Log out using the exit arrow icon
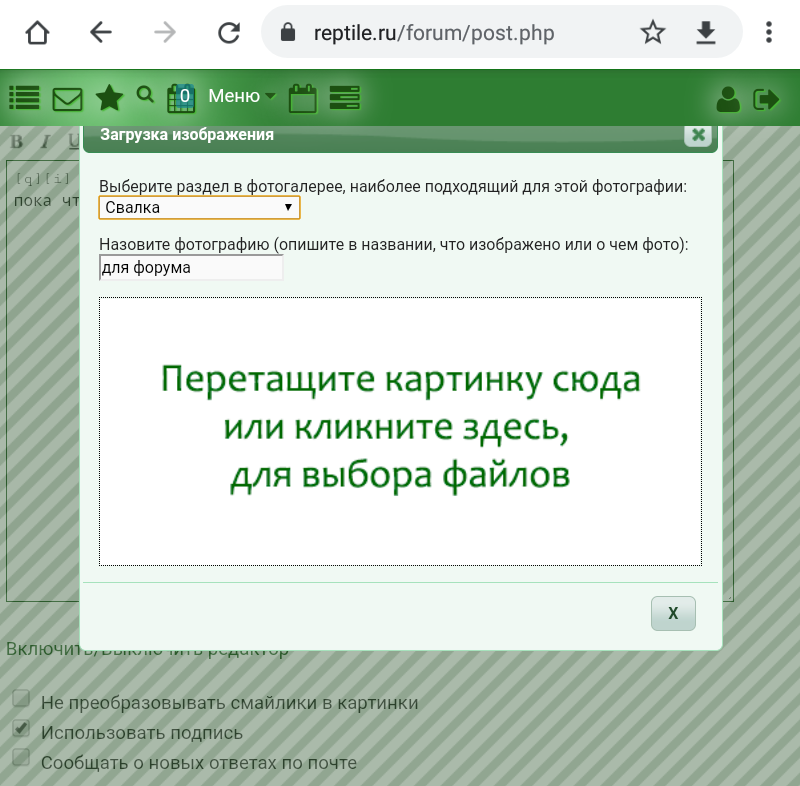Image resolution: width=800 pixels, height=786 pixels. 766,98
